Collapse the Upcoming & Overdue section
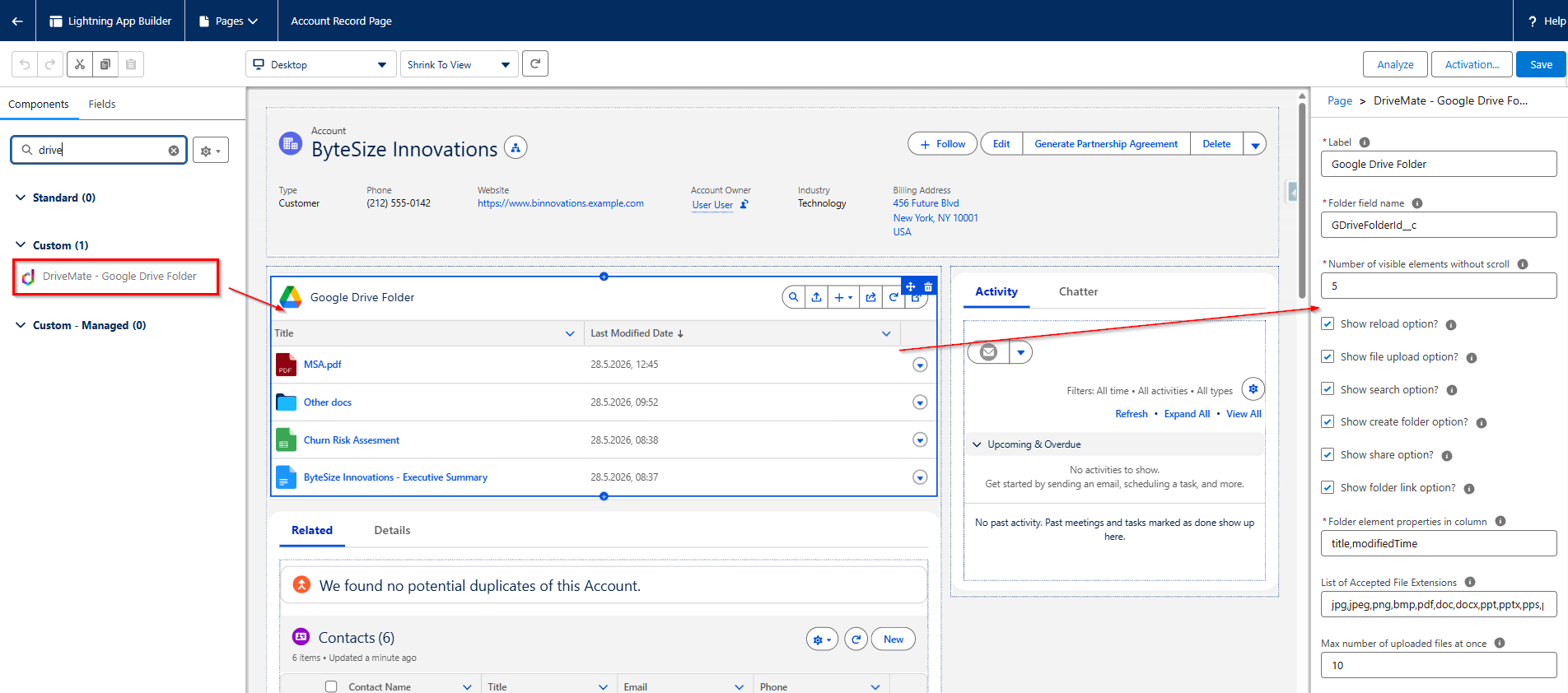Viewport: 1568px width, 693px height. click(x=977, y=444)
